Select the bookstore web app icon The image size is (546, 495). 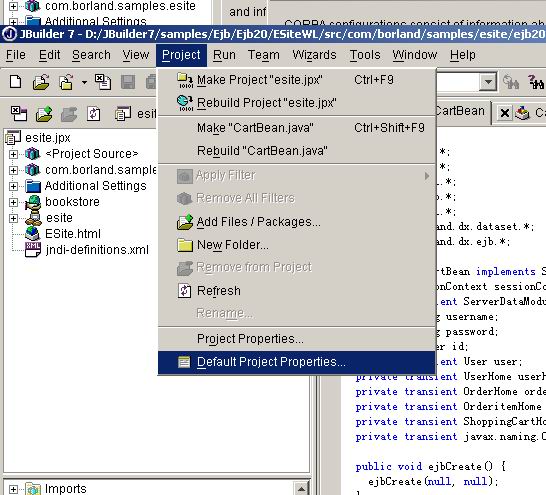click(33, 202)
